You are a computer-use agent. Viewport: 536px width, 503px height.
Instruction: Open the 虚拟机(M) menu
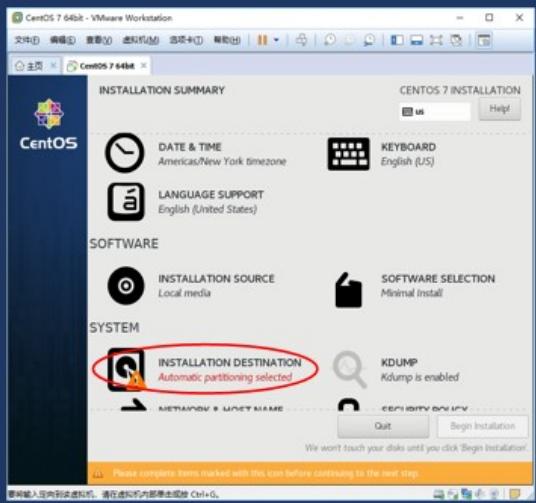pos(140,40)
